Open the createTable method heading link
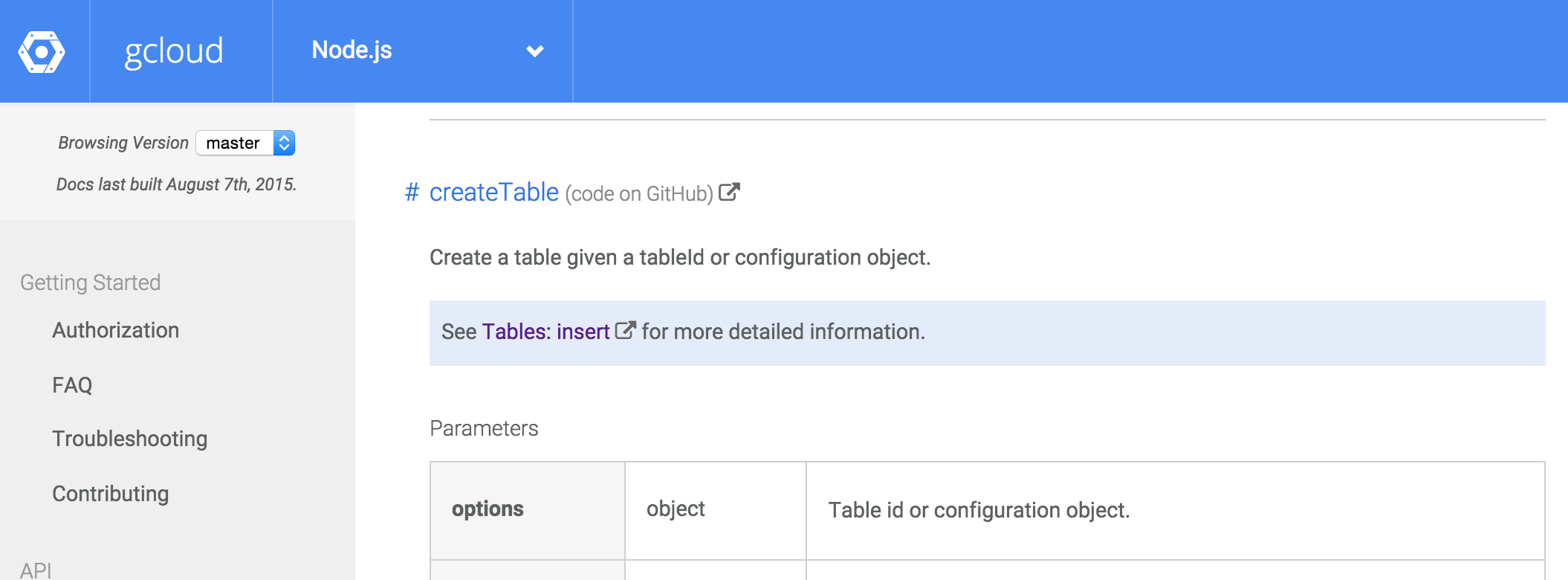Screen dimensions: 1568x580 click(x=494, y=192)
